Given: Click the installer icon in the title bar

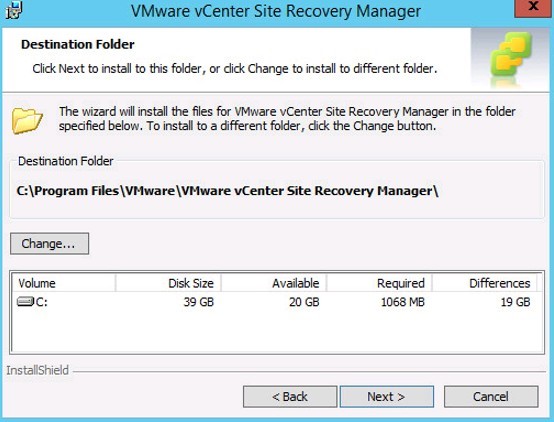Looking at the screenshot, I should pyautogui.click(x=14, y=10).
